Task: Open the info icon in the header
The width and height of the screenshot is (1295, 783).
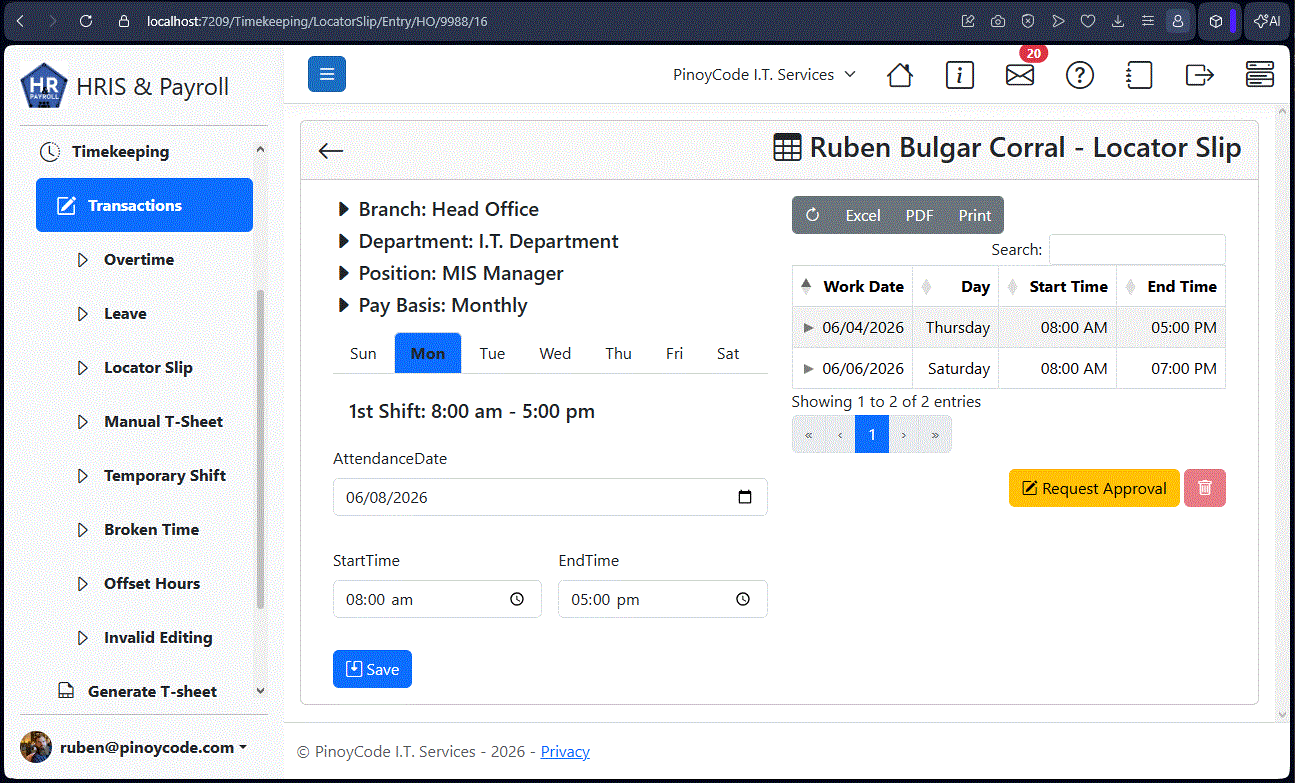Action: (960, 75)
